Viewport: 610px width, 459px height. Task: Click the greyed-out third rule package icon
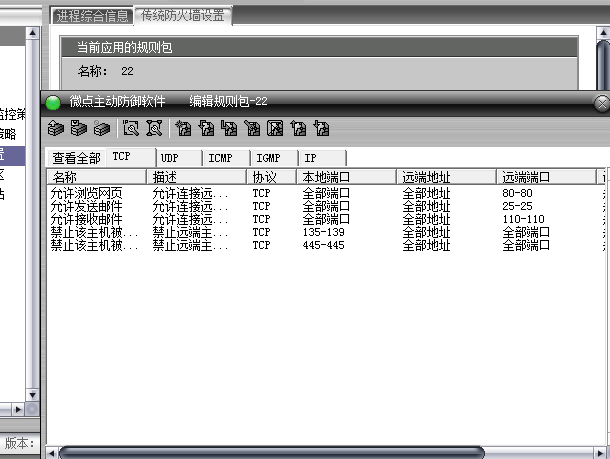click(x=102, y=128)
